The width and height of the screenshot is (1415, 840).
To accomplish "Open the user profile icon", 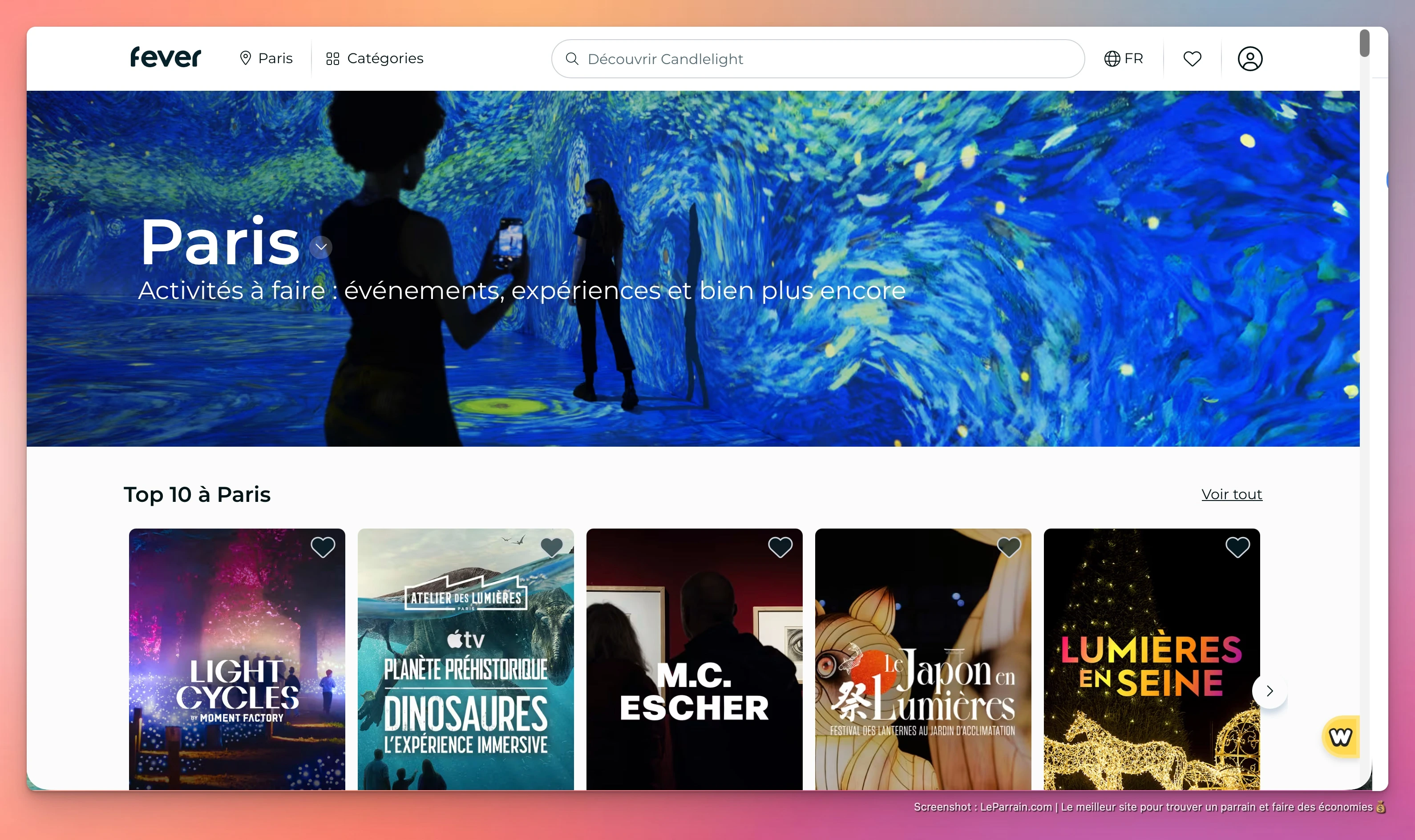I will pos(1250,59).
